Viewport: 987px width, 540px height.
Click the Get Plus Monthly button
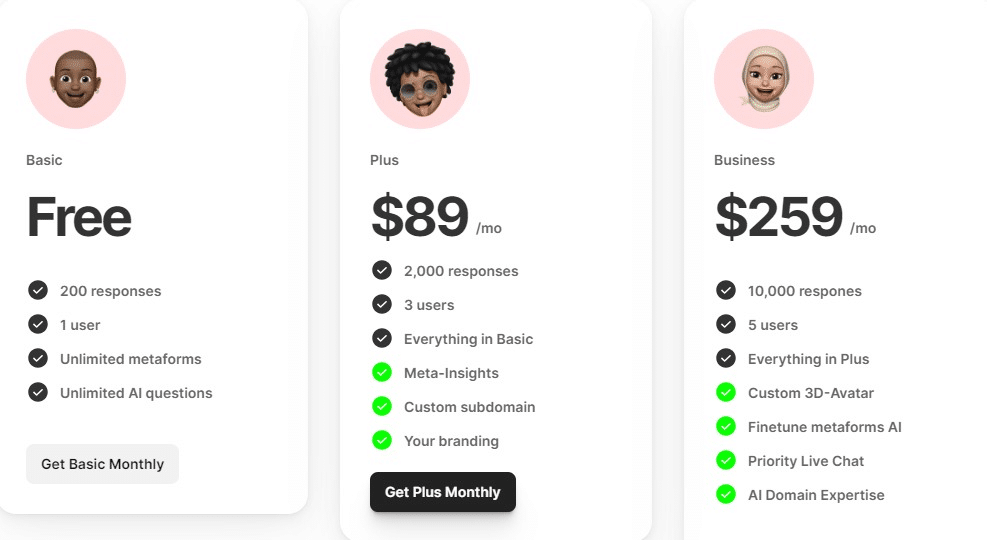tap(443, 492)
